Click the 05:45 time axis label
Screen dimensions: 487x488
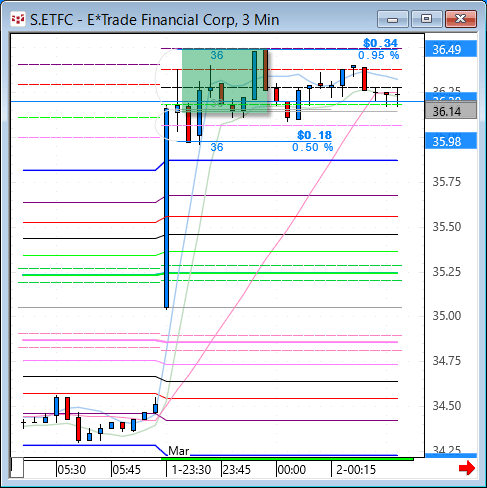tap(127, 470)
